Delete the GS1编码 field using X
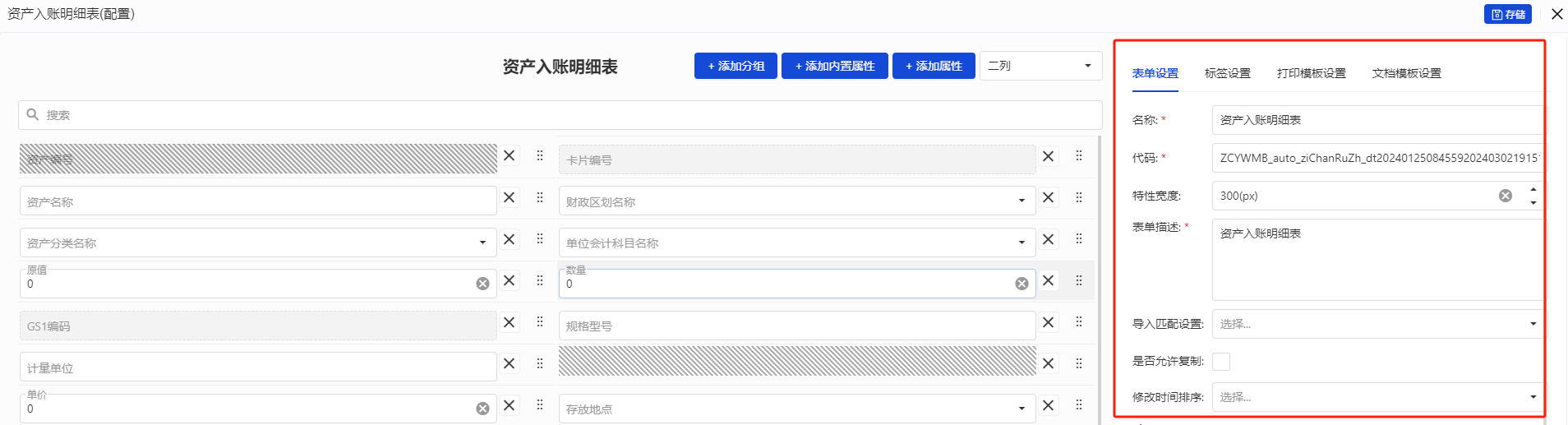The image size is (1568, 425). pos(510,322)
